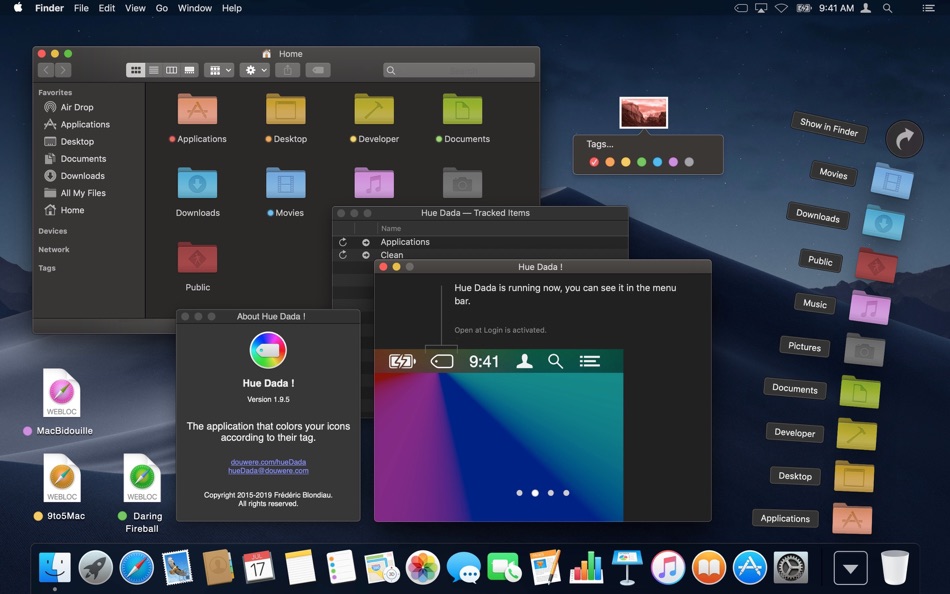Open the Daring Fireball webloc file
Screen dimensions: 950x594
coord(142,478)
